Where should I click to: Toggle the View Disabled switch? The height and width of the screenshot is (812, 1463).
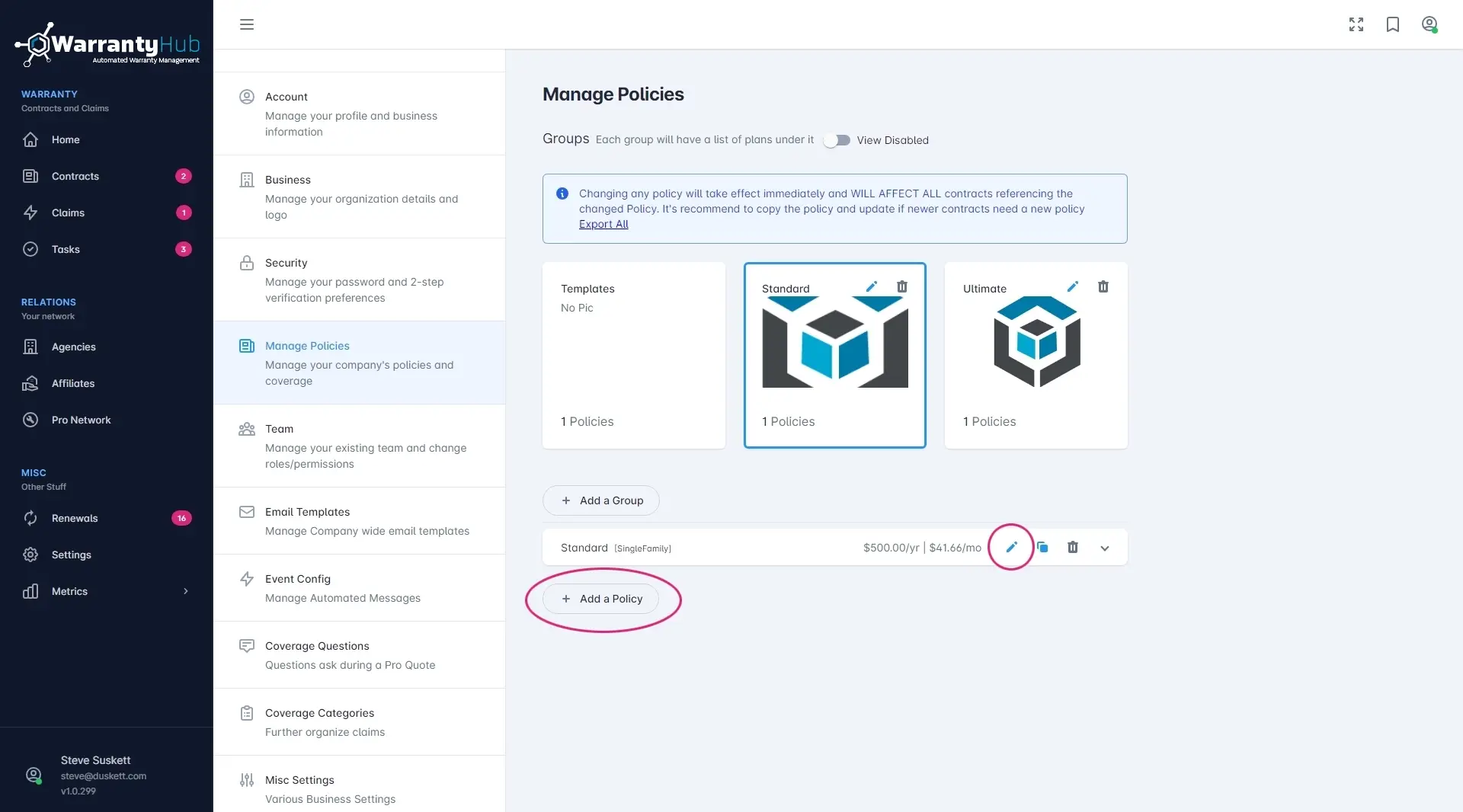point(837,140)
